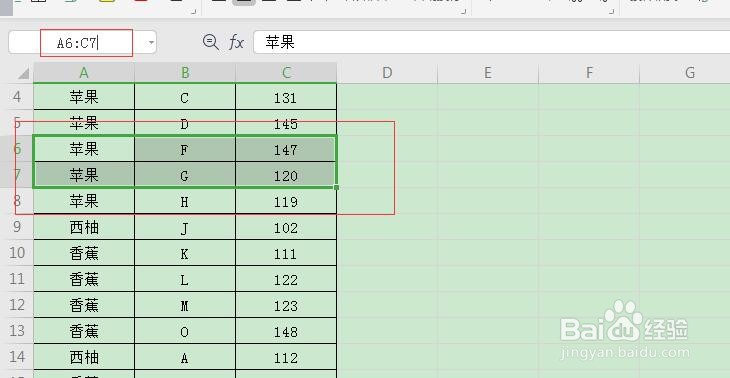Click cell with value 112
This screenshot has width=730, height=378.
286,358
